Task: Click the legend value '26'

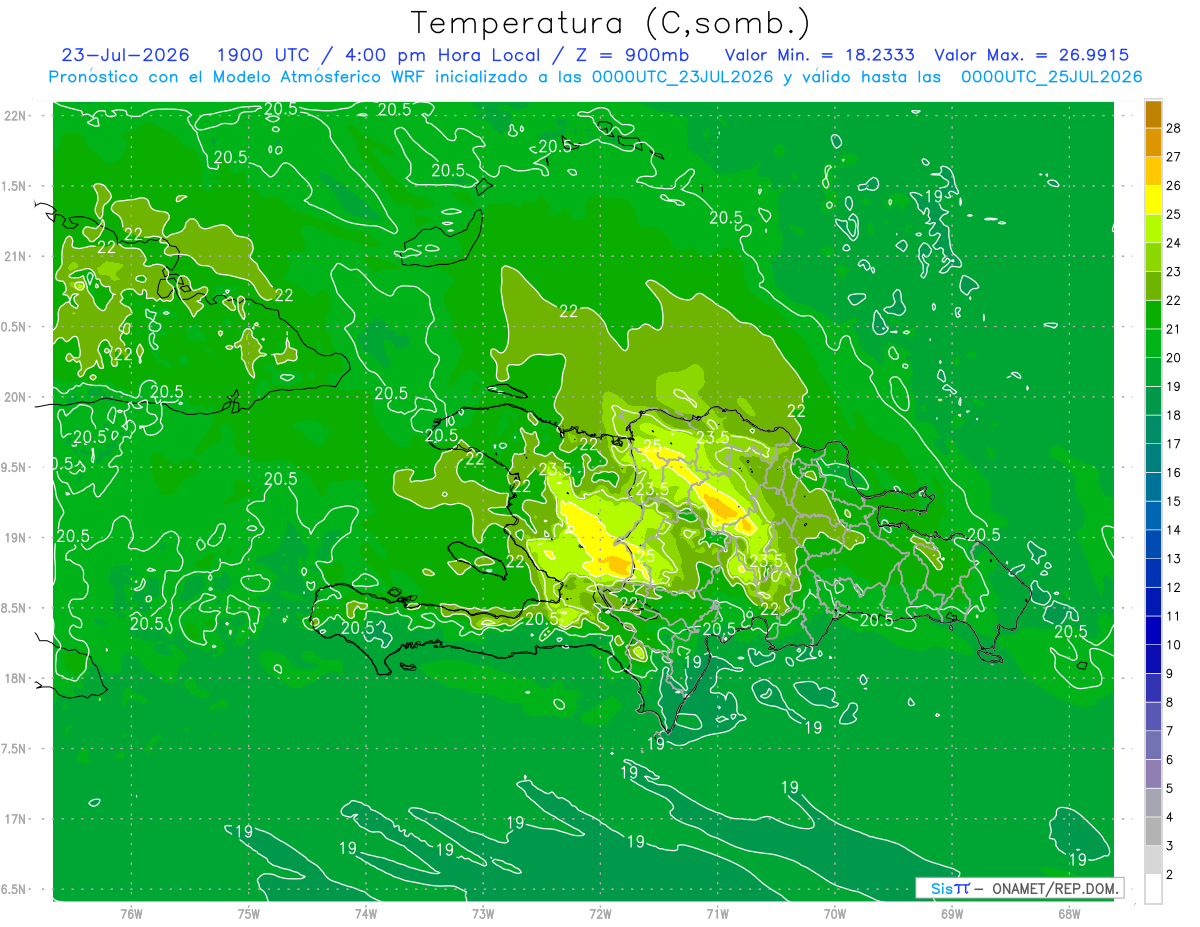Action: click(x=1174, y=185)
